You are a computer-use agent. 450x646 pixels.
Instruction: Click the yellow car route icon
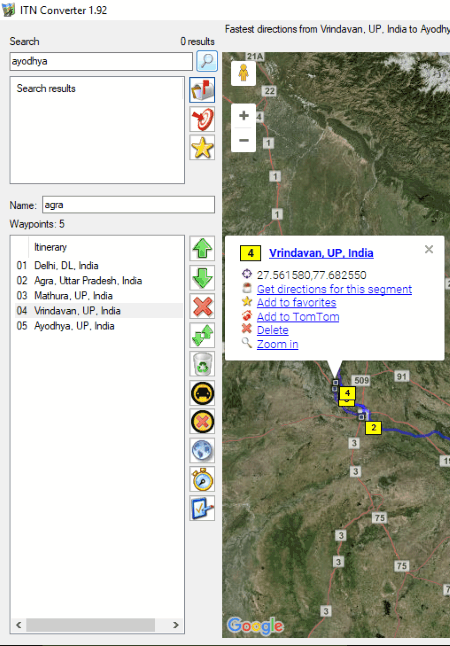202,393
